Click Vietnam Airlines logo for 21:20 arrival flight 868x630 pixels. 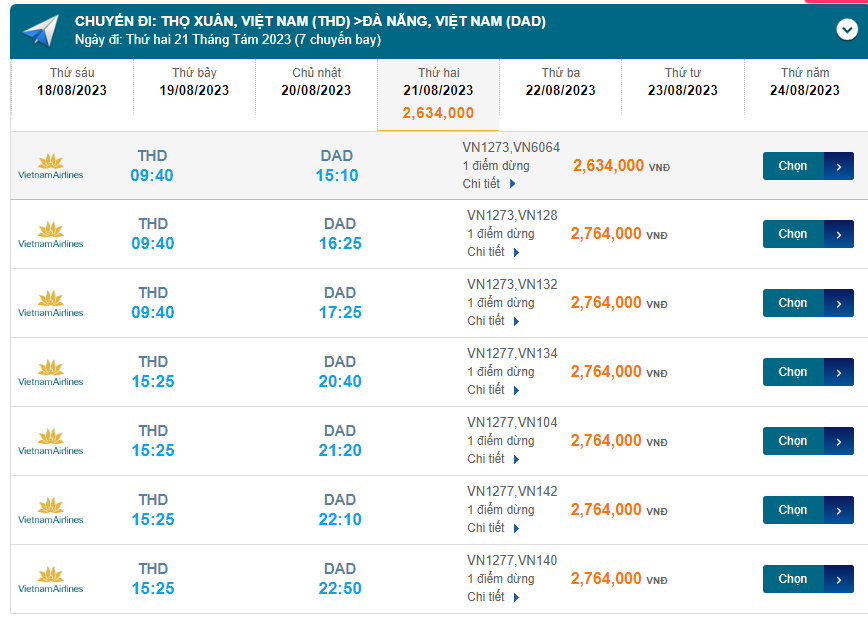[x=50, y=442]
